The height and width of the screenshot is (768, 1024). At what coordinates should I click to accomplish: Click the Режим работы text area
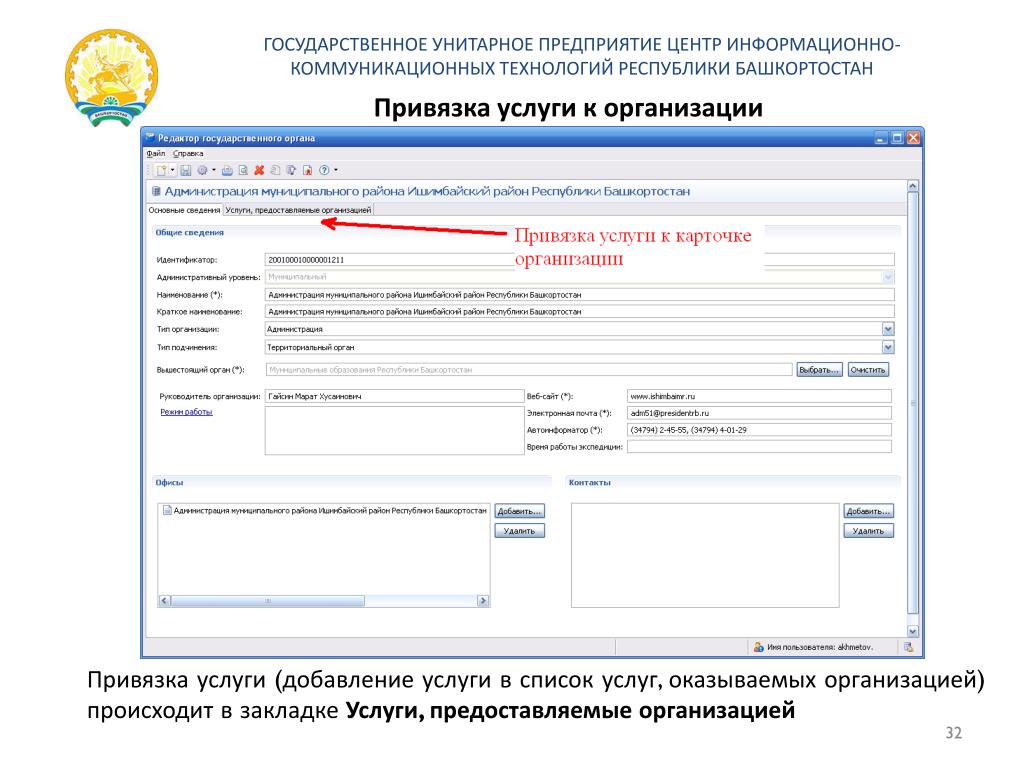tap(394, 431)
